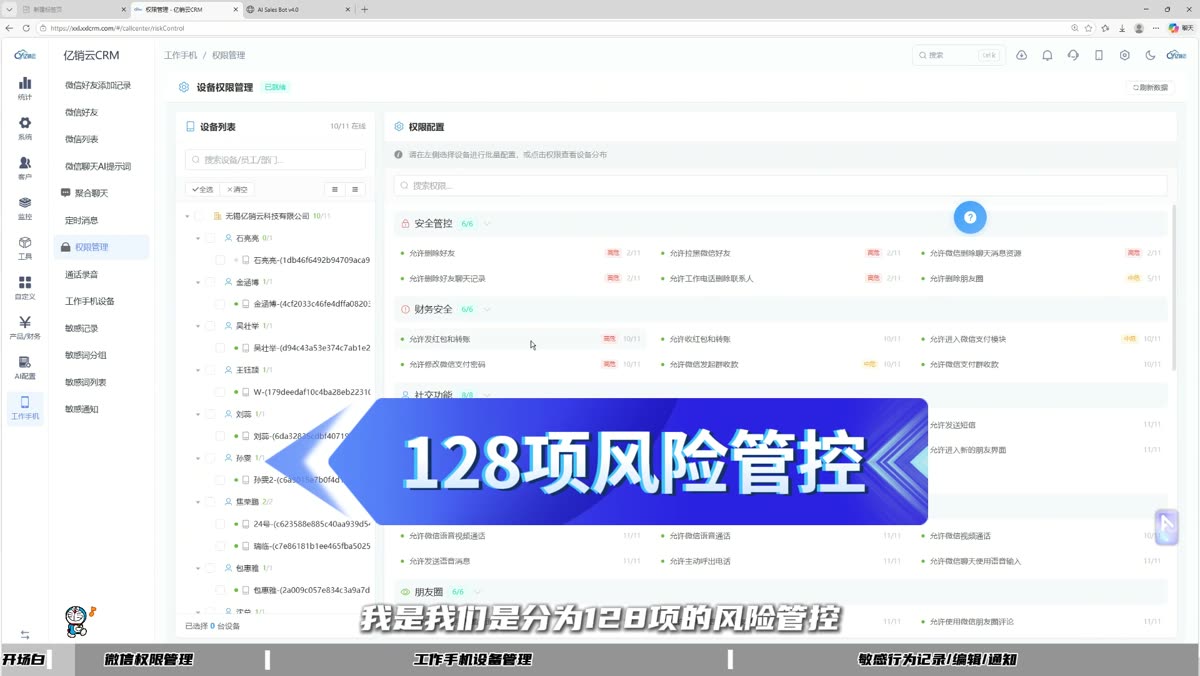This screenshot has height=676, width=1200.
Task: Click the collapse sidebar arrows icon
Action: pyautogui.click(x=25, y=635)
